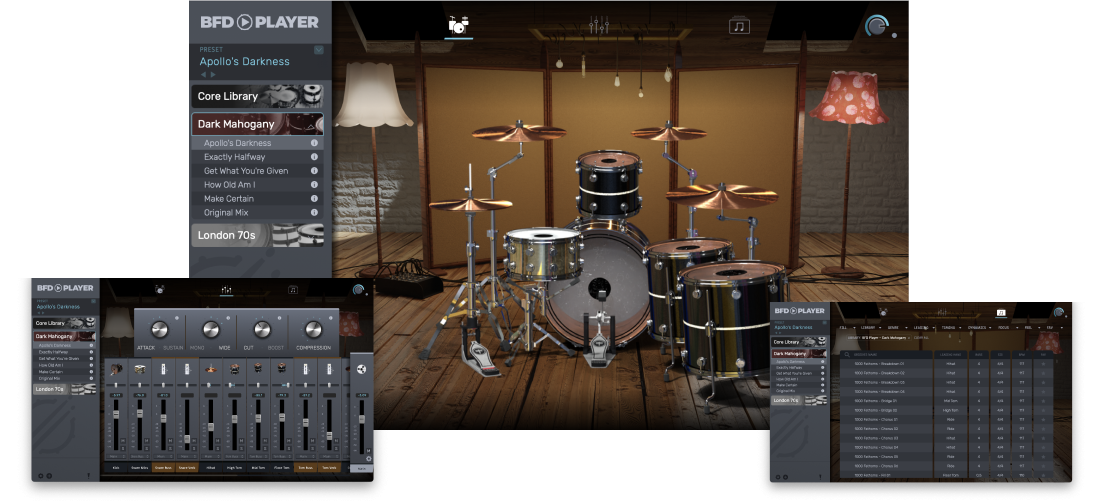This screenshot has height=504, width=1100.
Task: Open the preset dropdown menu arrow
Action: [319, 49]
